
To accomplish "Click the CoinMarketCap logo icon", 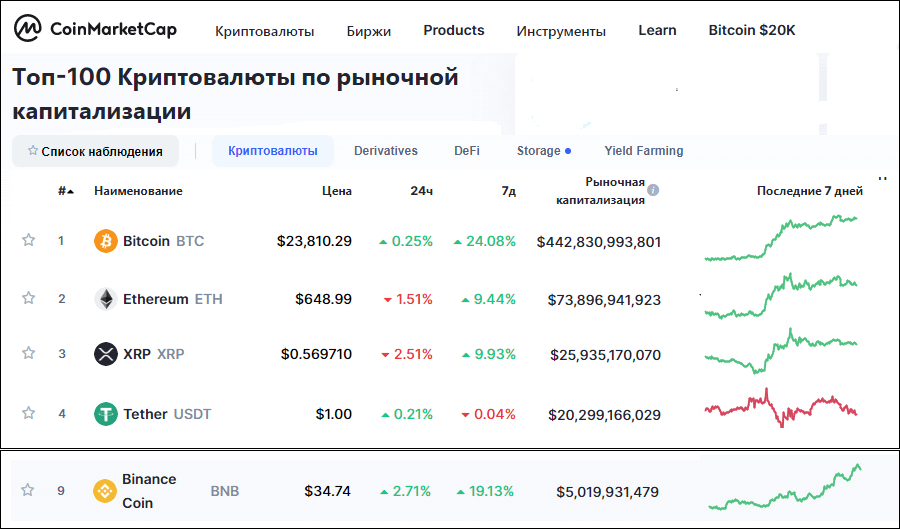I will [x=28, y=29].
